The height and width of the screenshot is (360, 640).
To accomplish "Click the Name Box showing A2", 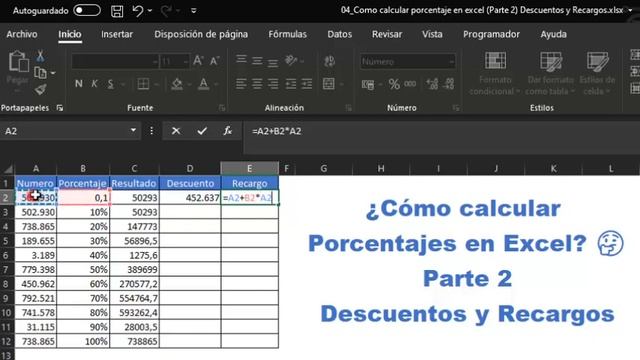I will [65, 131].
